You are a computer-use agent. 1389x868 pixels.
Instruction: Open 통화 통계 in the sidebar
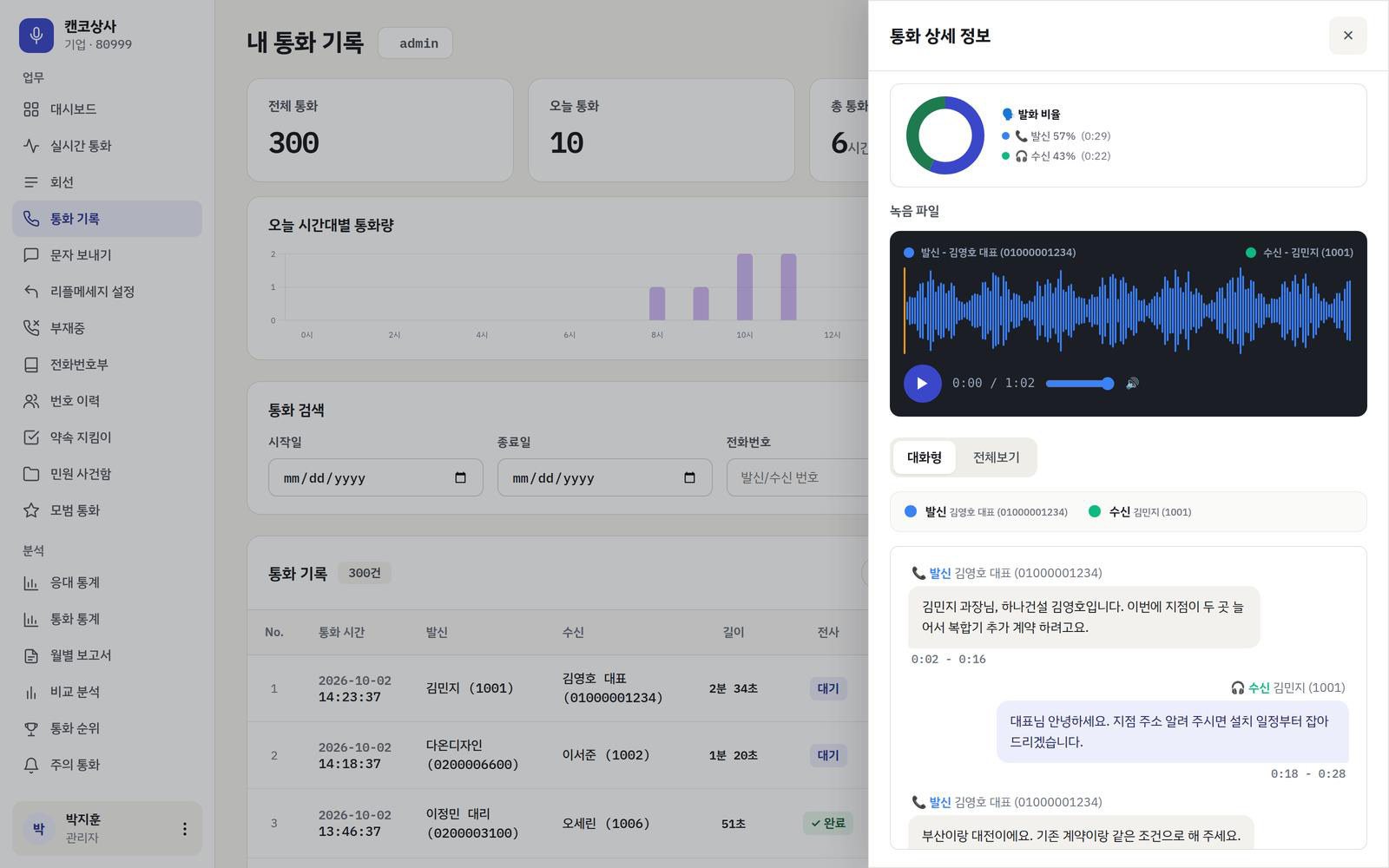point(107,619)
